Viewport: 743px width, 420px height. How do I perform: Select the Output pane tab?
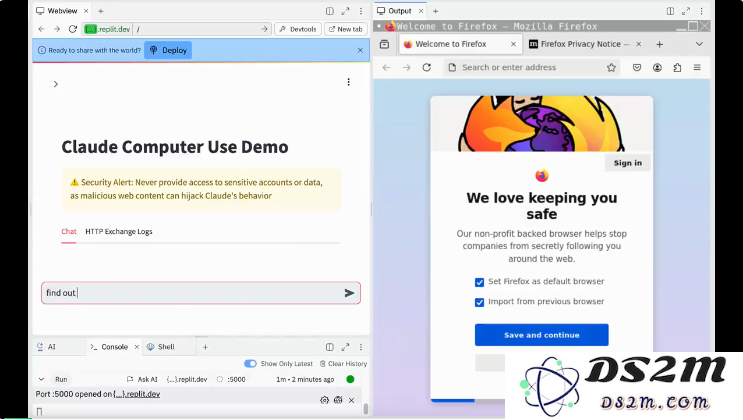[394, 10]
